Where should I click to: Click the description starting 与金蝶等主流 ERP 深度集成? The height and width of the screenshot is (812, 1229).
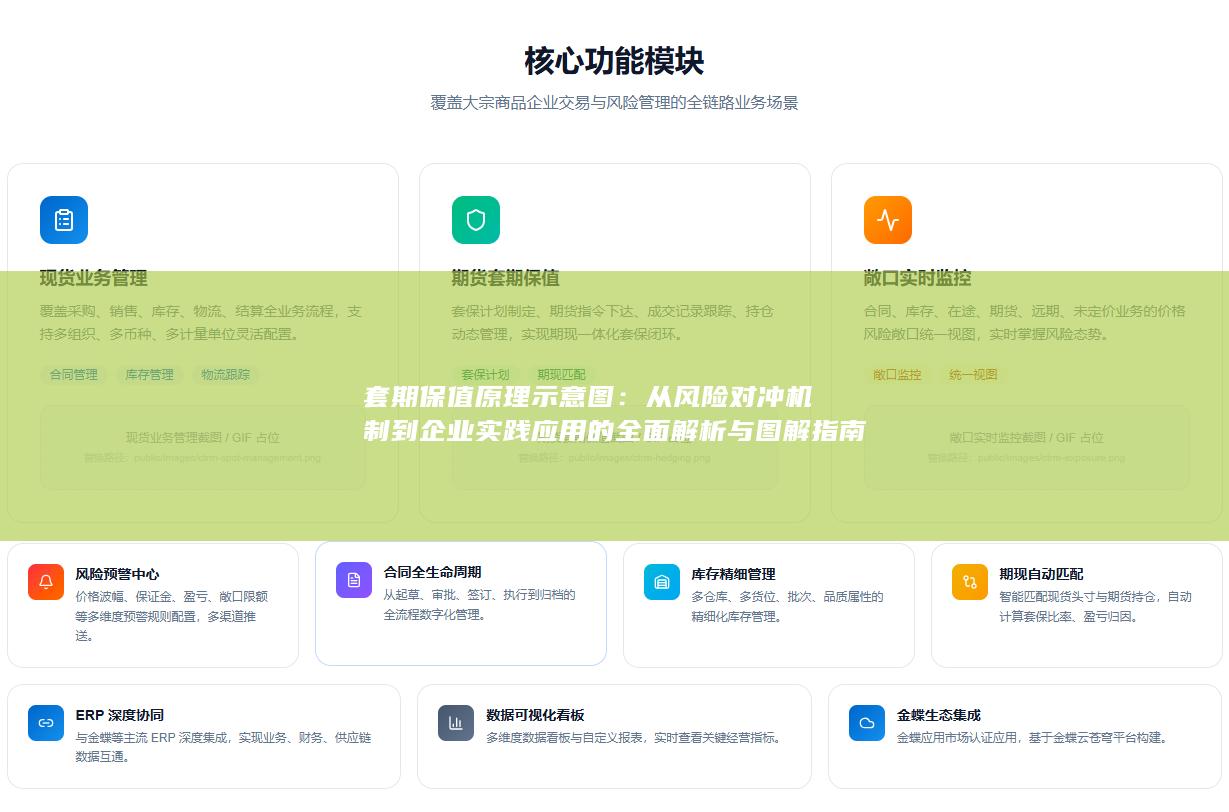(x=224, y=747)
